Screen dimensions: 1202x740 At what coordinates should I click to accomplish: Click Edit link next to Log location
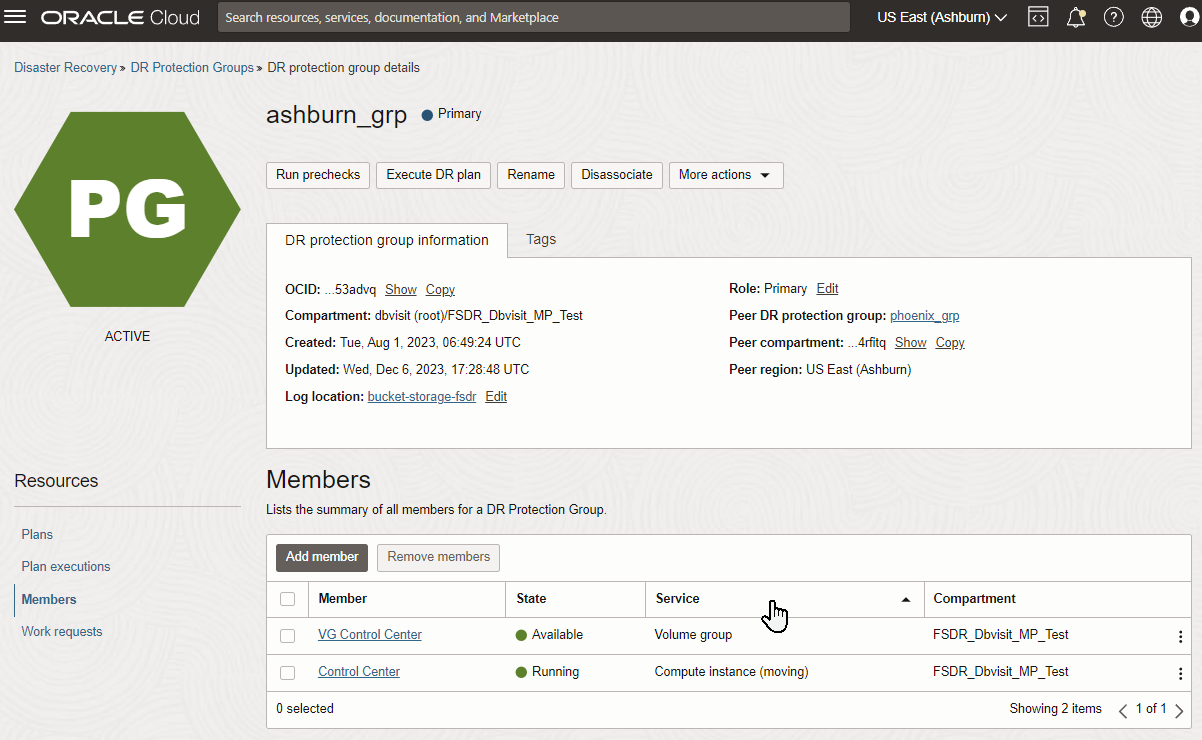click(496, 397)
